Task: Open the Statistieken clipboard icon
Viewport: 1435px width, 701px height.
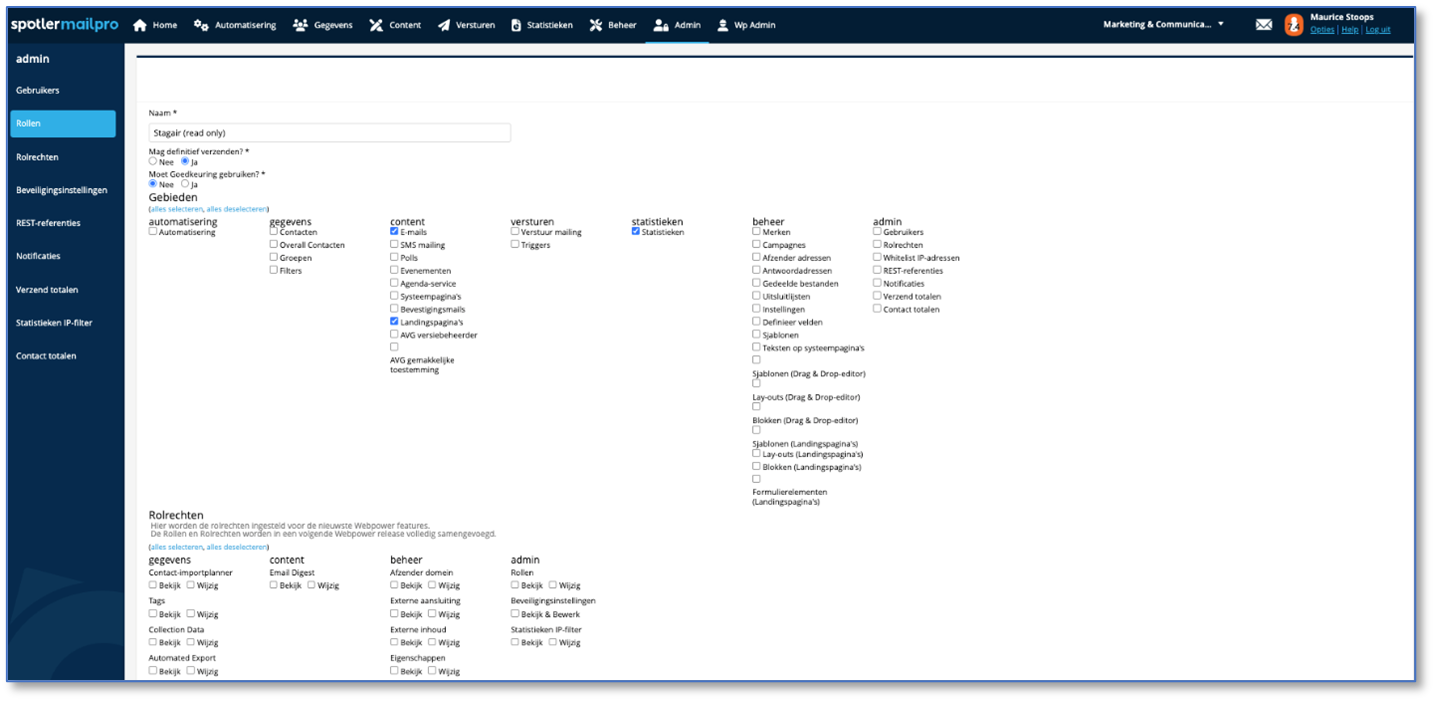Action: pos(516,25)
